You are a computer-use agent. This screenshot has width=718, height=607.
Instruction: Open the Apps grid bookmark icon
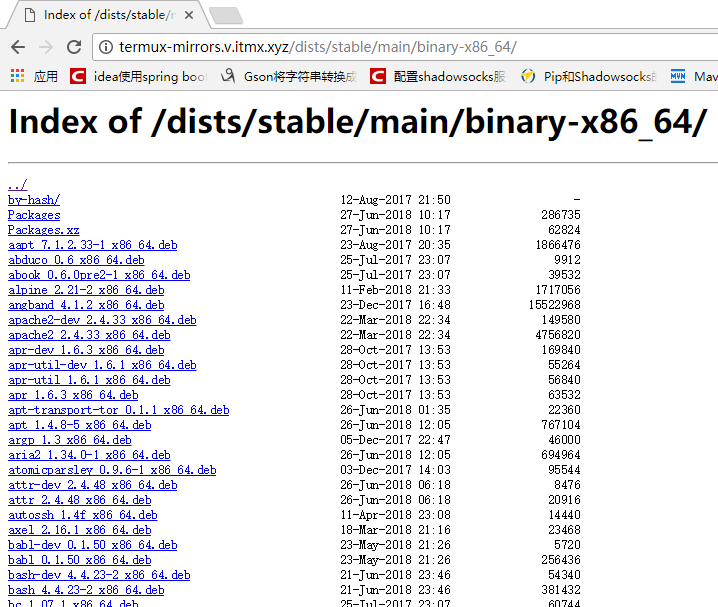coord(17,76)
